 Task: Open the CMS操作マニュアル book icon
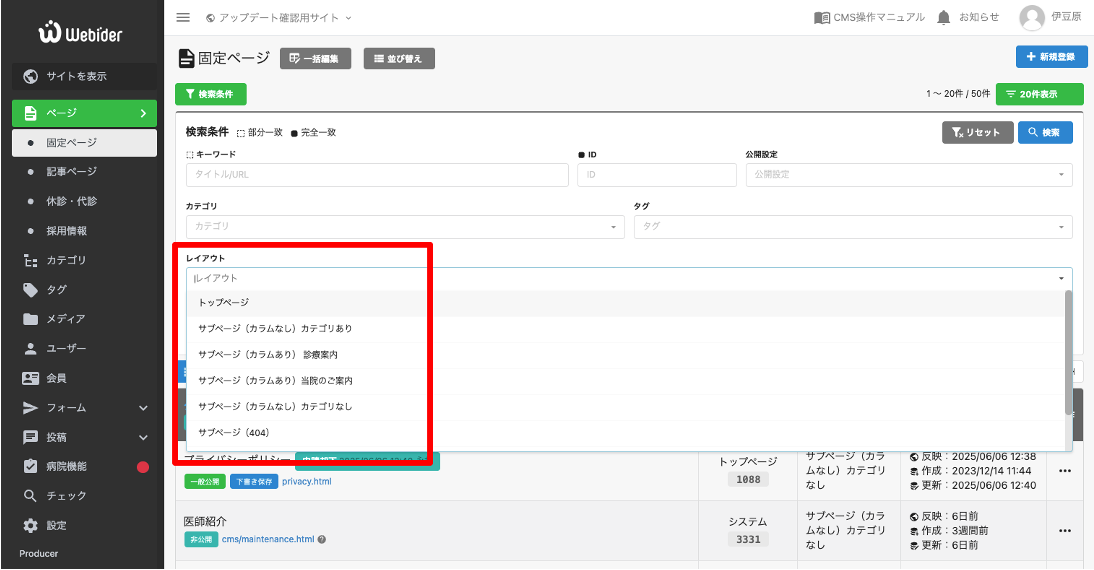coord(822,18)
